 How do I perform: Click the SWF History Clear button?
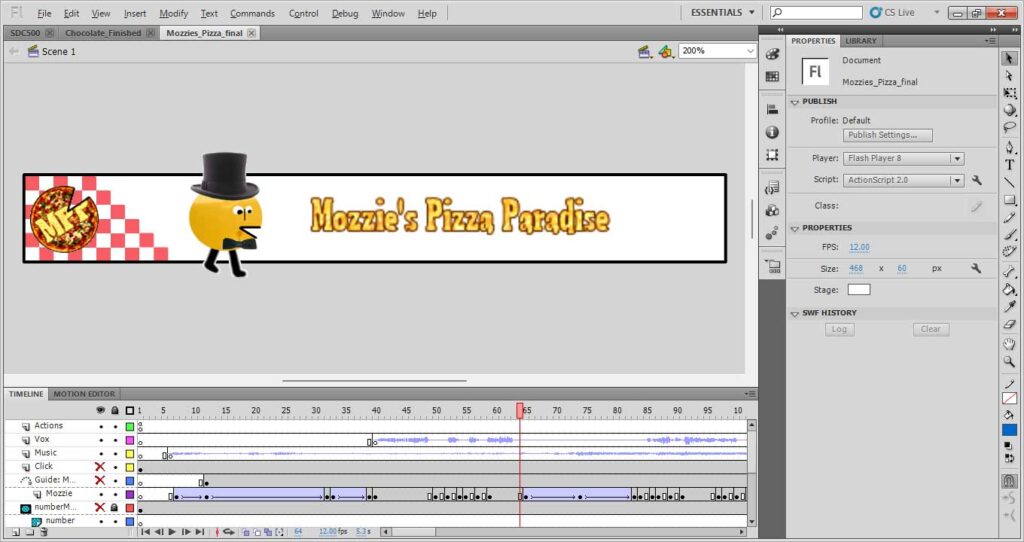(x=931, y=329)
